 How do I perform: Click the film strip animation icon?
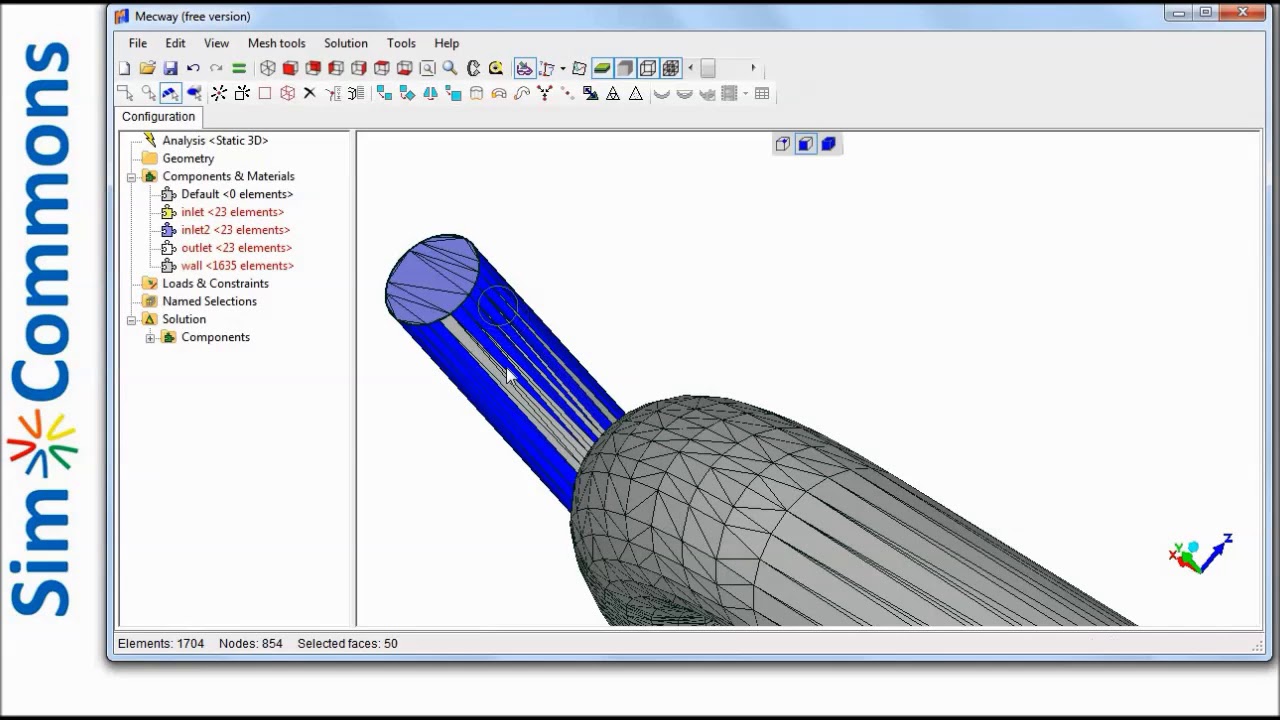coord(729,93)
